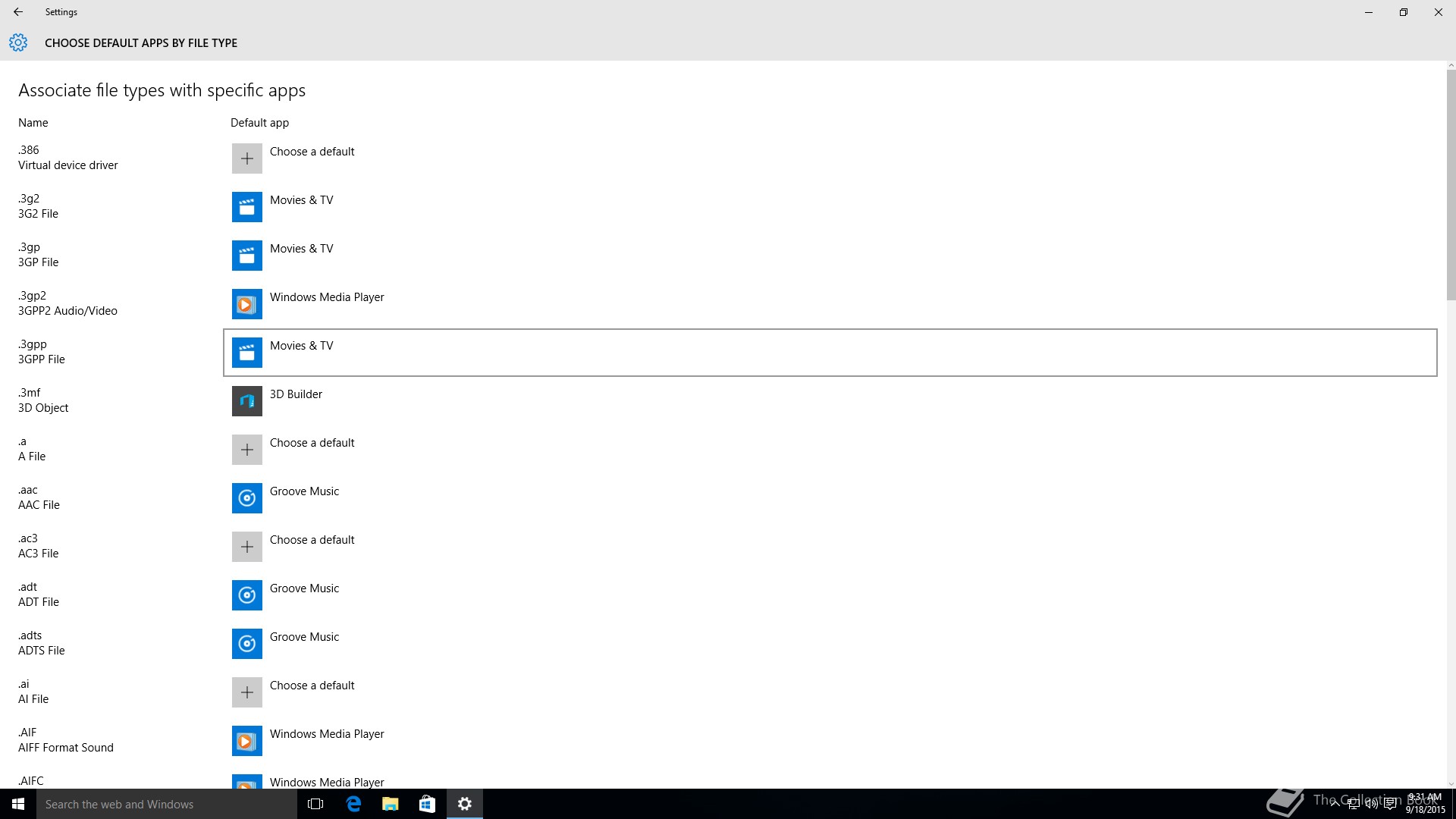1456x819 pixels.
Task: Choose a default app for .ai
Action: [830, 692]
